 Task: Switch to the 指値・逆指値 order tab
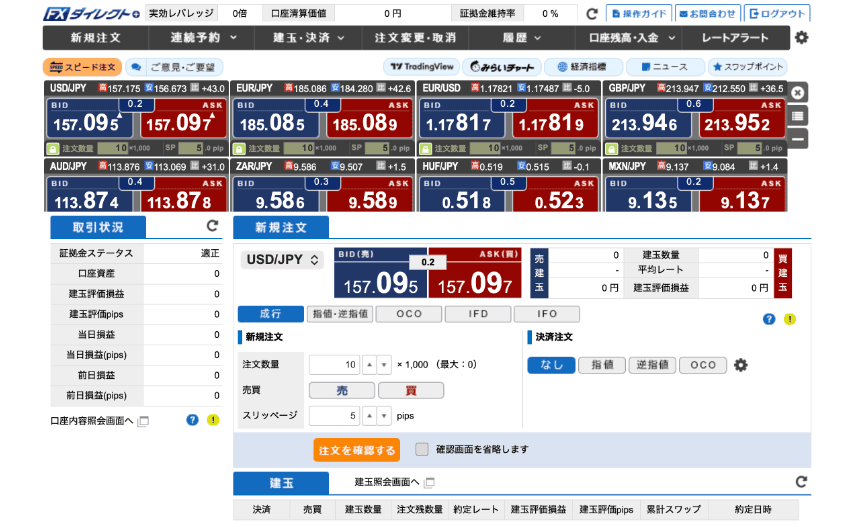point(340,314)
